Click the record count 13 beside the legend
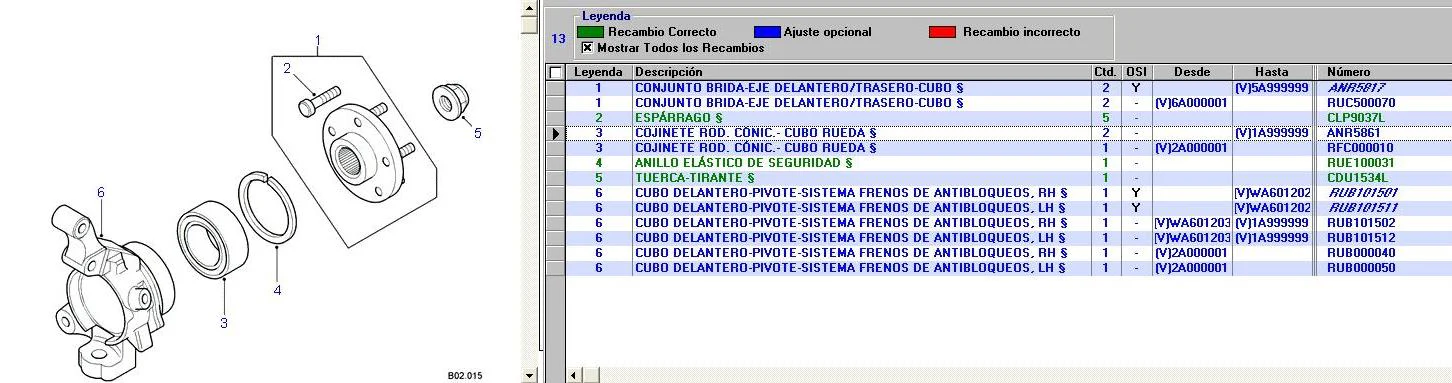The width and height of the screenshot is (1452, 383). click(x=558, y=39)
